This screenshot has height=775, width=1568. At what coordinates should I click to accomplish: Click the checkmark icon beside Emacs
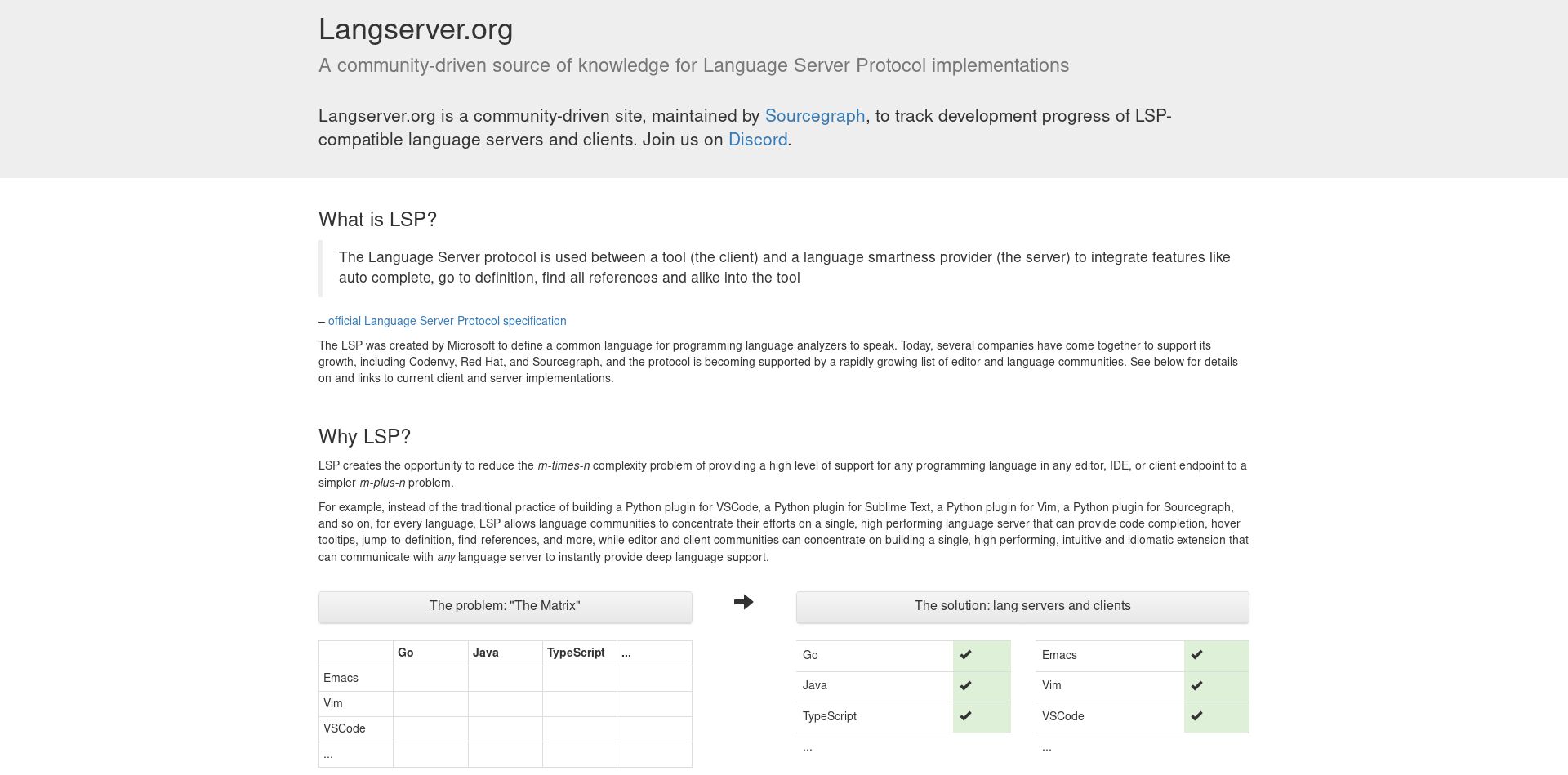tap(1197, 654)
